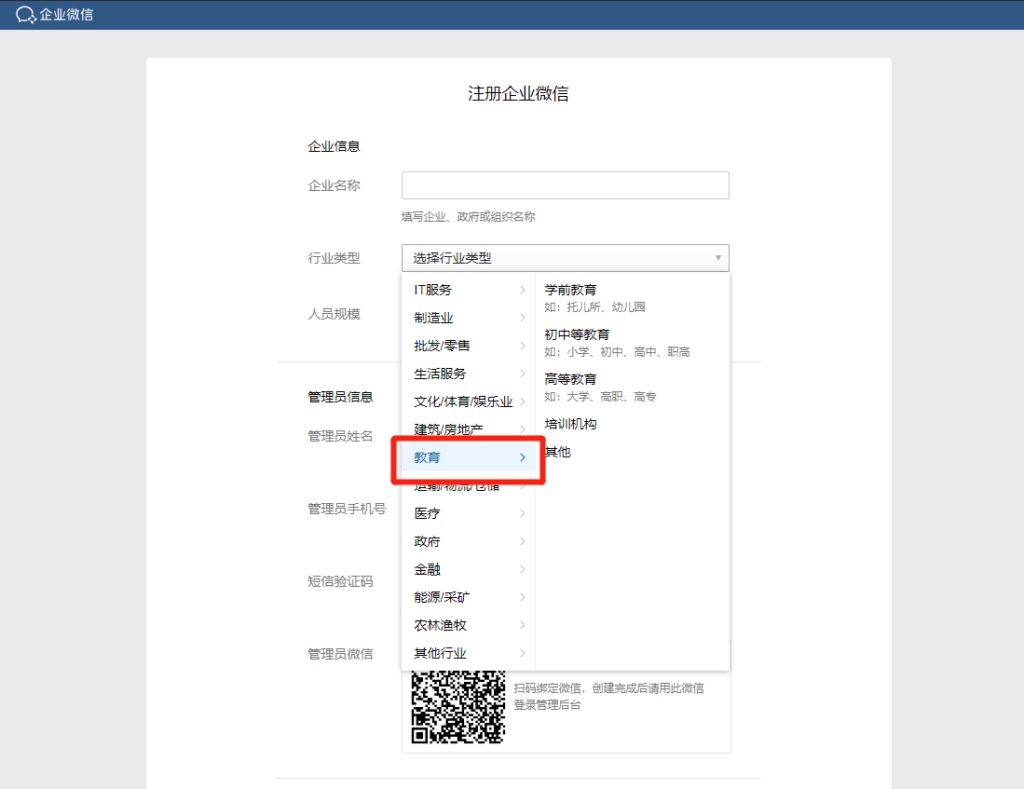Pick the 建筑/房地产 category

(x=448, y=429)
